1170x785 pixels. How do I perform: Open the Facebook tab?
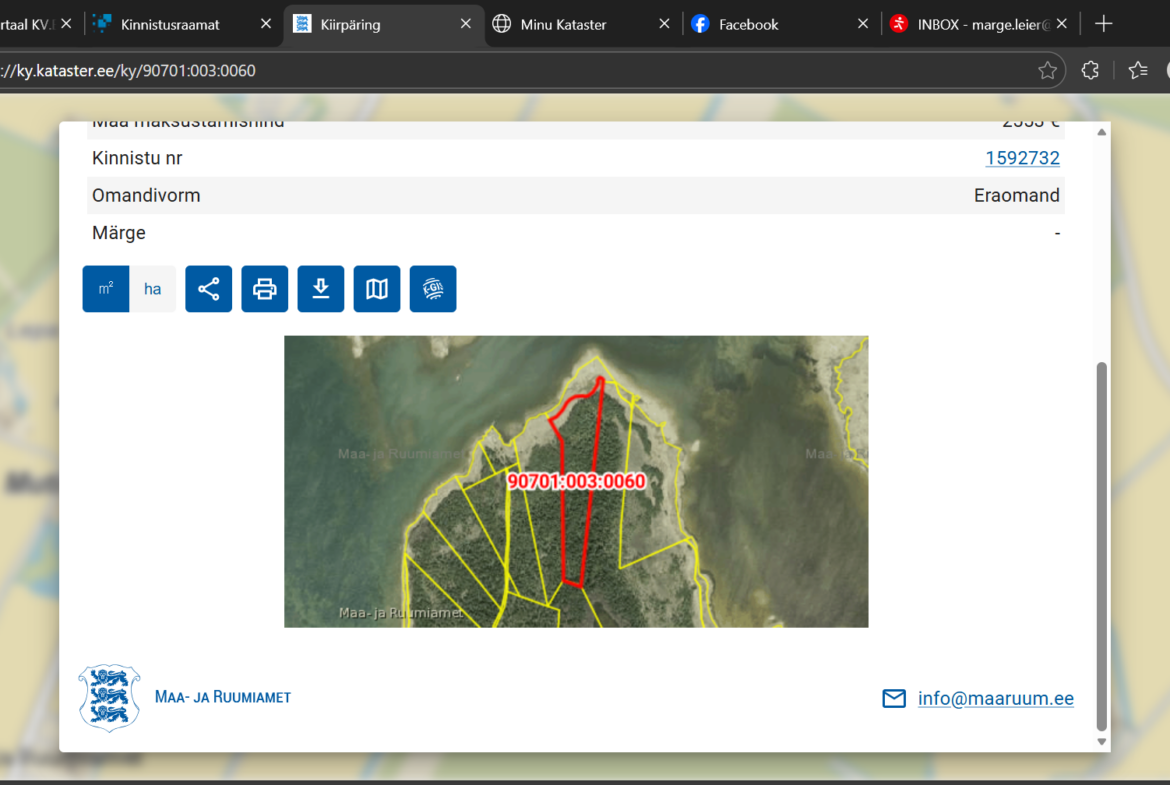coord(748,24)
